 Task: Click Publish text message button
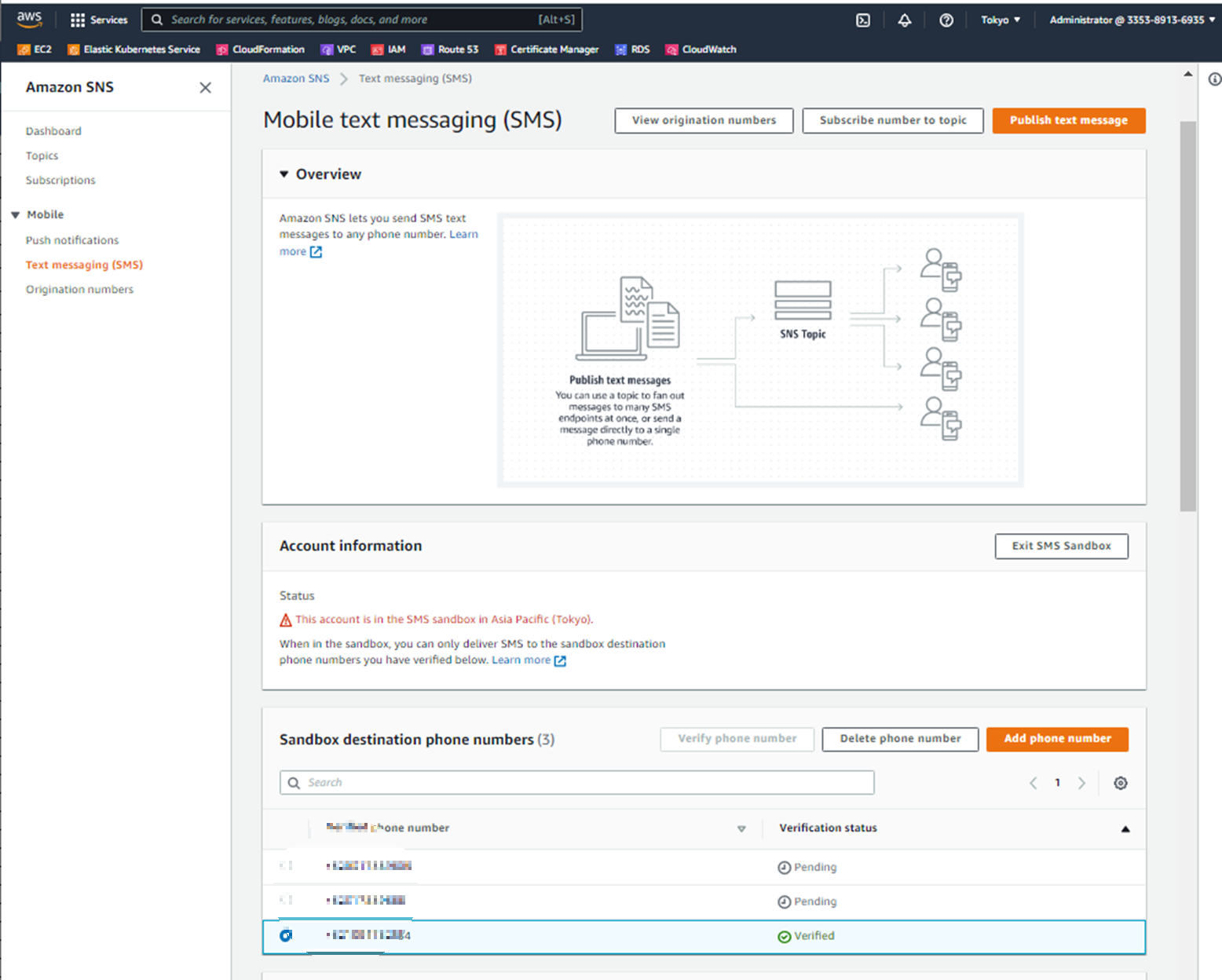click(x=1069, y=121)
